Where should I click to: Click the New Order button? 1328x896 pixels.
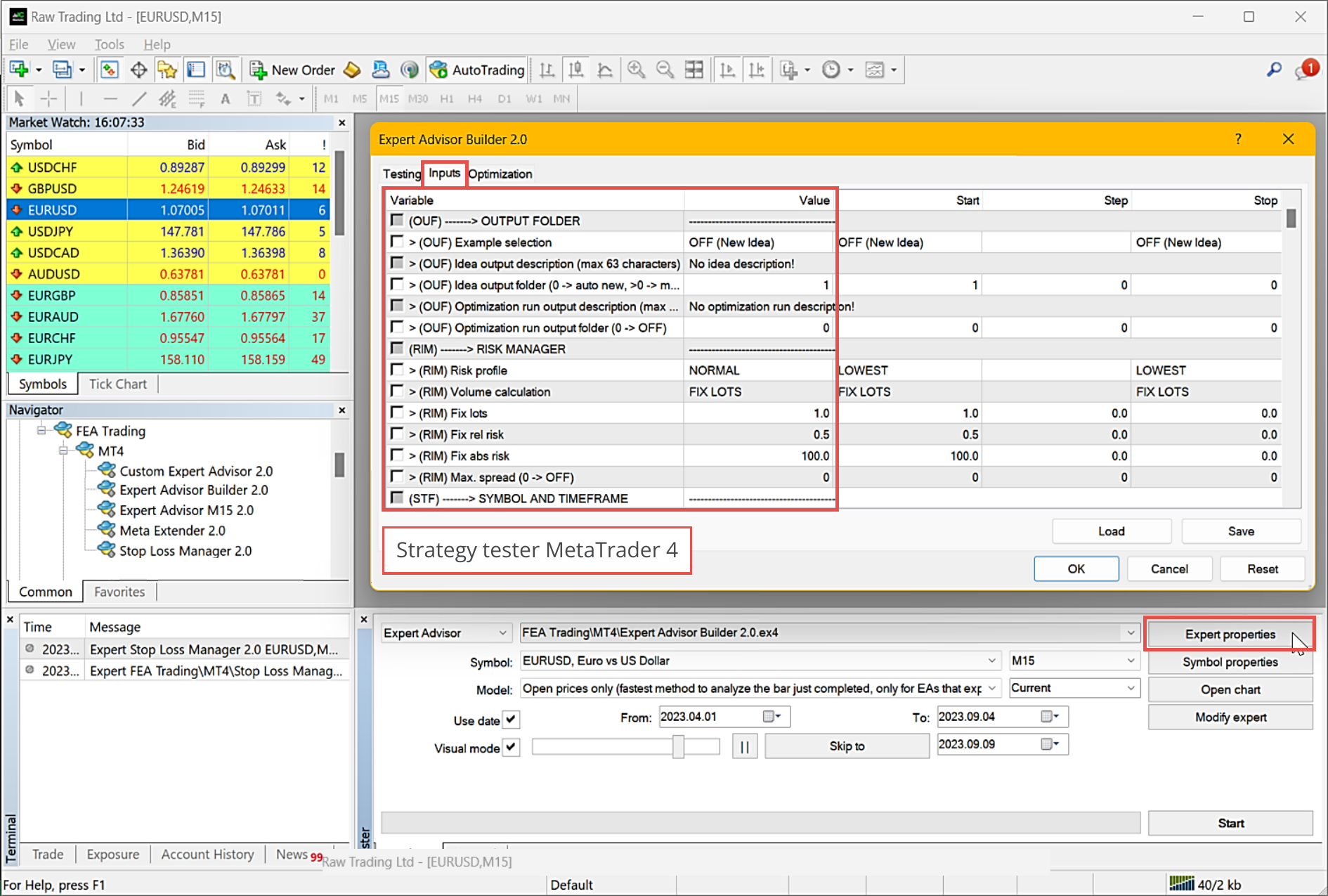[x=292, y=70]
